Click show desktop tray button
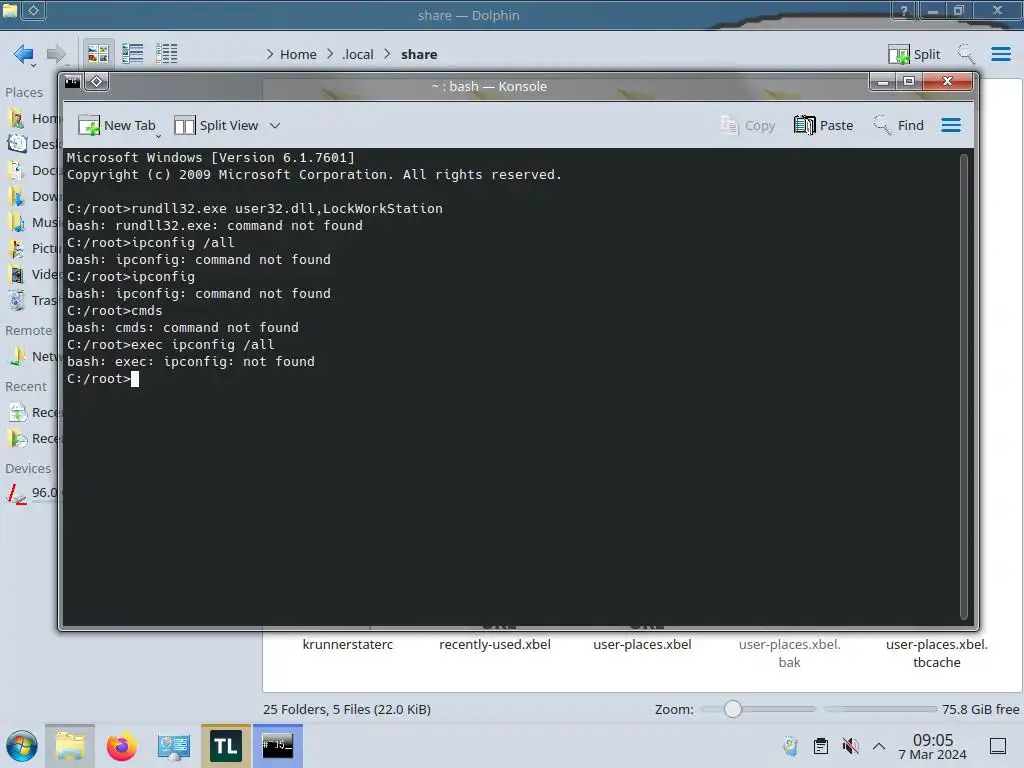Viewport: 1024px width, 768px height. point(998,746)
